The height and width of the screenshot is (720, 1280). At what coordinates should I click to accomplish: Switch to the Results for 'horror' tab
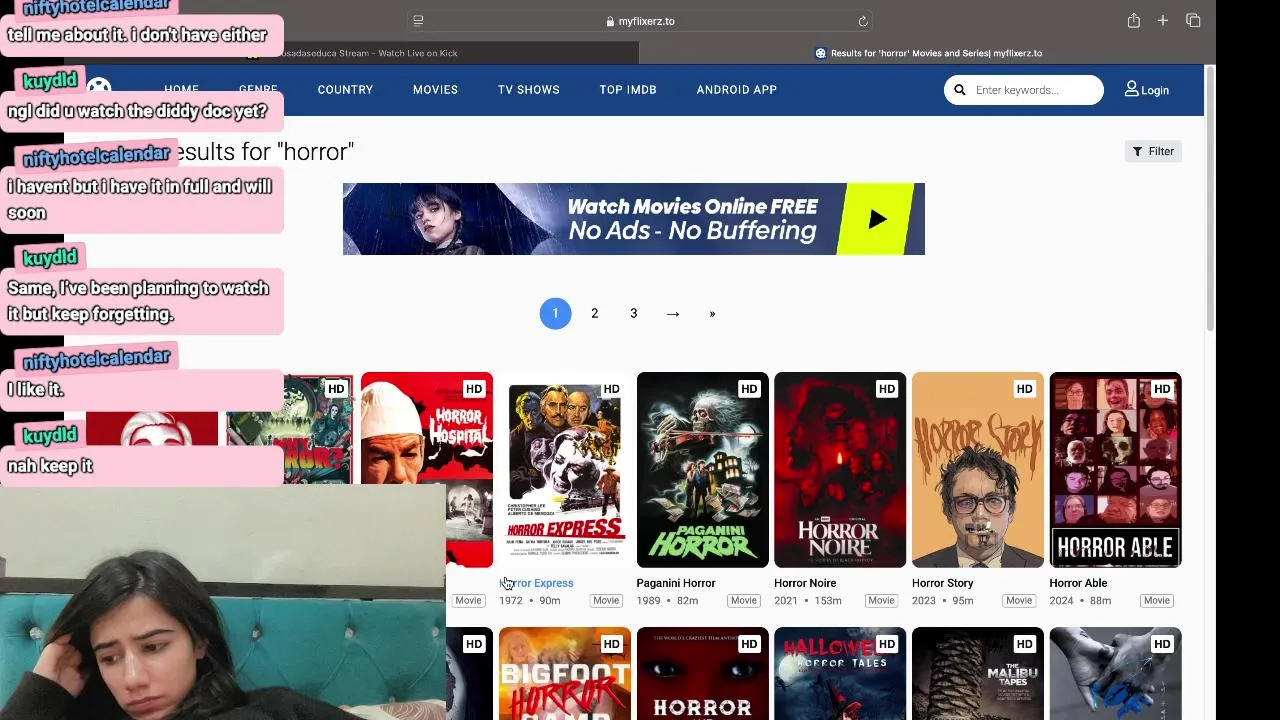(930, 53)
